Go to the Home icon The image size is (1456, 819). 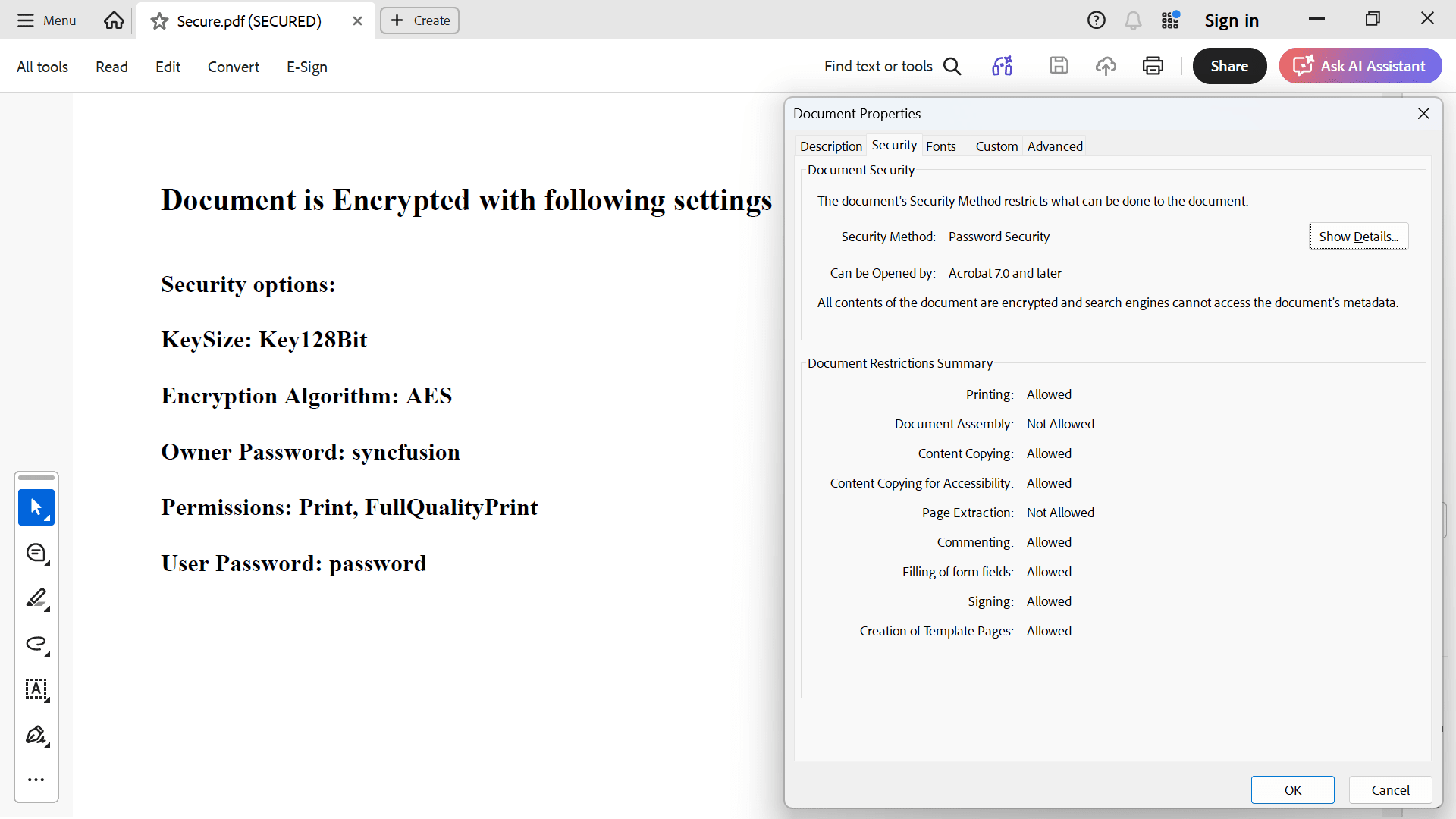point(114,20)
